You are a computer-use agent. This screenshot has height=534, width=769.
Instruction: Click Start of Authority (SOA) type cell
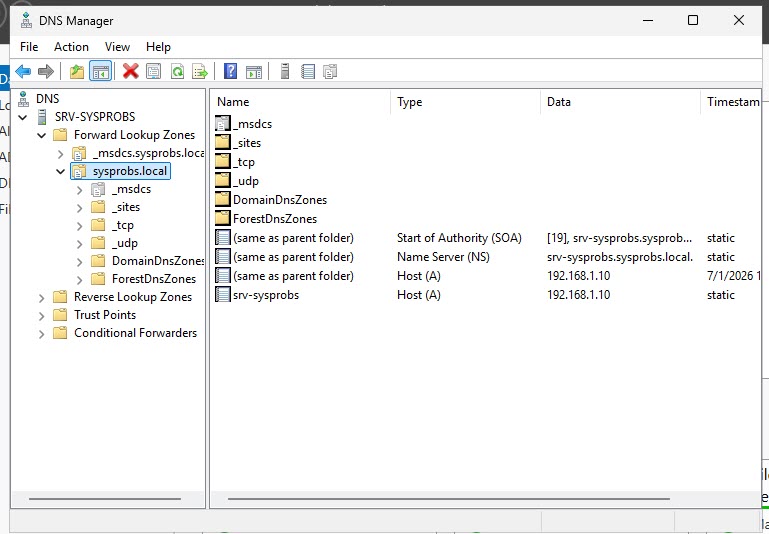click(x=459, y=238)
